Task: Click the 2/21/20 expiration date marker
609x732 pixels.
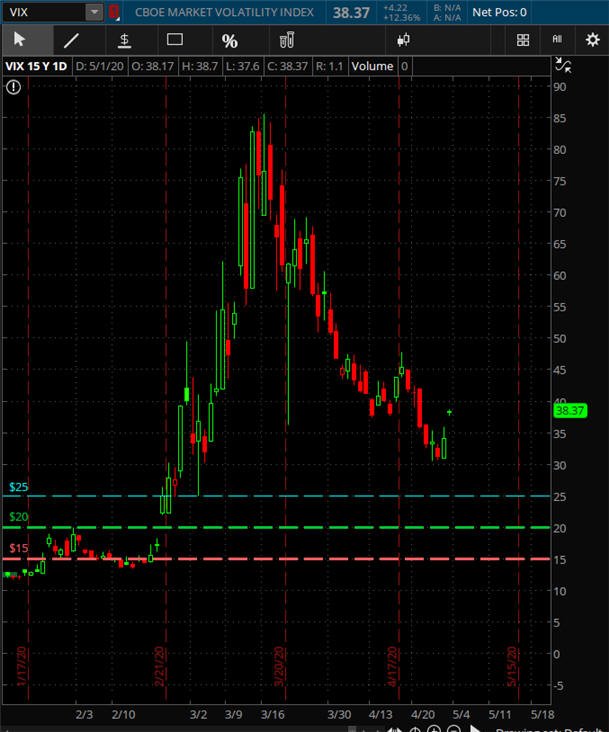Action: click(x=159, y=666)
